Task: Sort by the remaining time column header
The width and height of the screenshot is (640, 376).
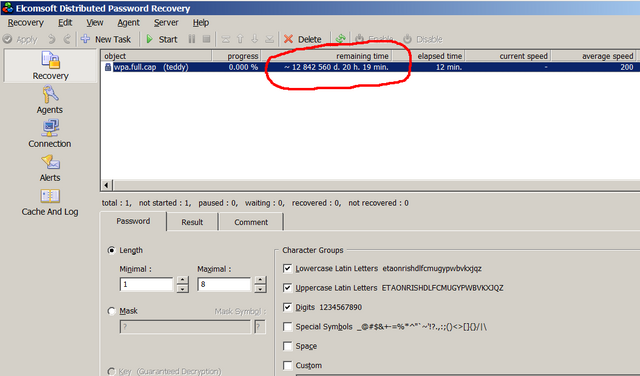Action: coord(326,56)
